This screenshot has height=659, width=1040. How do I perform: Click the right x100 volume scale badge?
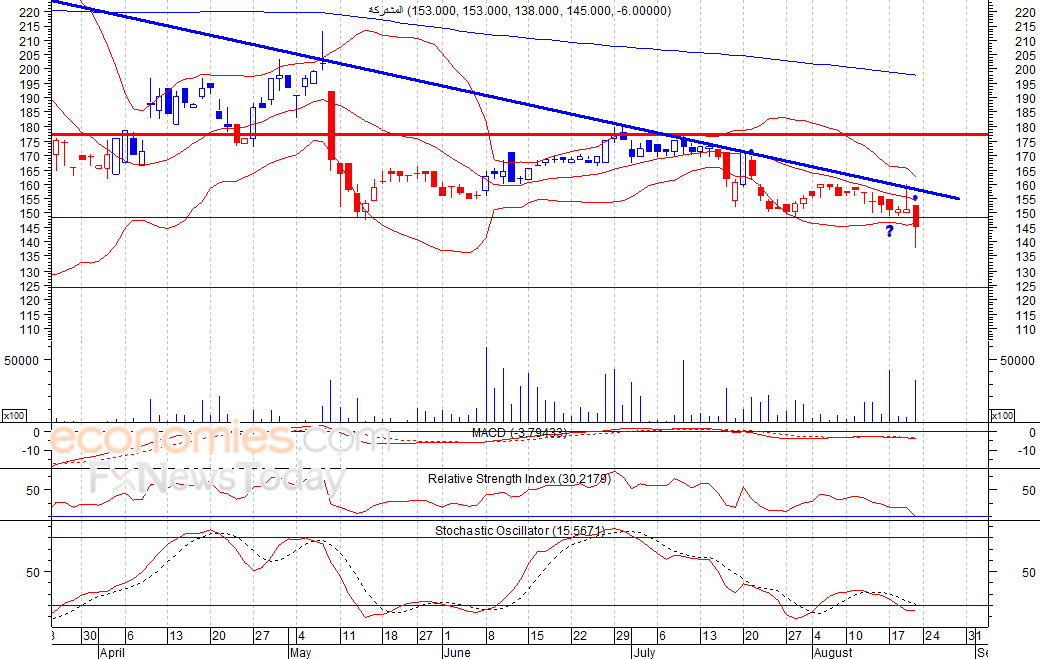click(x=1002, y=415)
